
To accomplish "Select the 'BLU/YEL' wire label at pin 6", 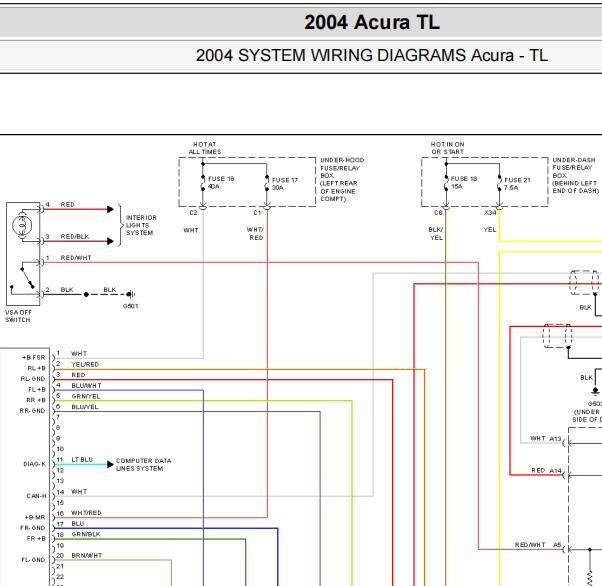I will pos(85,407).
